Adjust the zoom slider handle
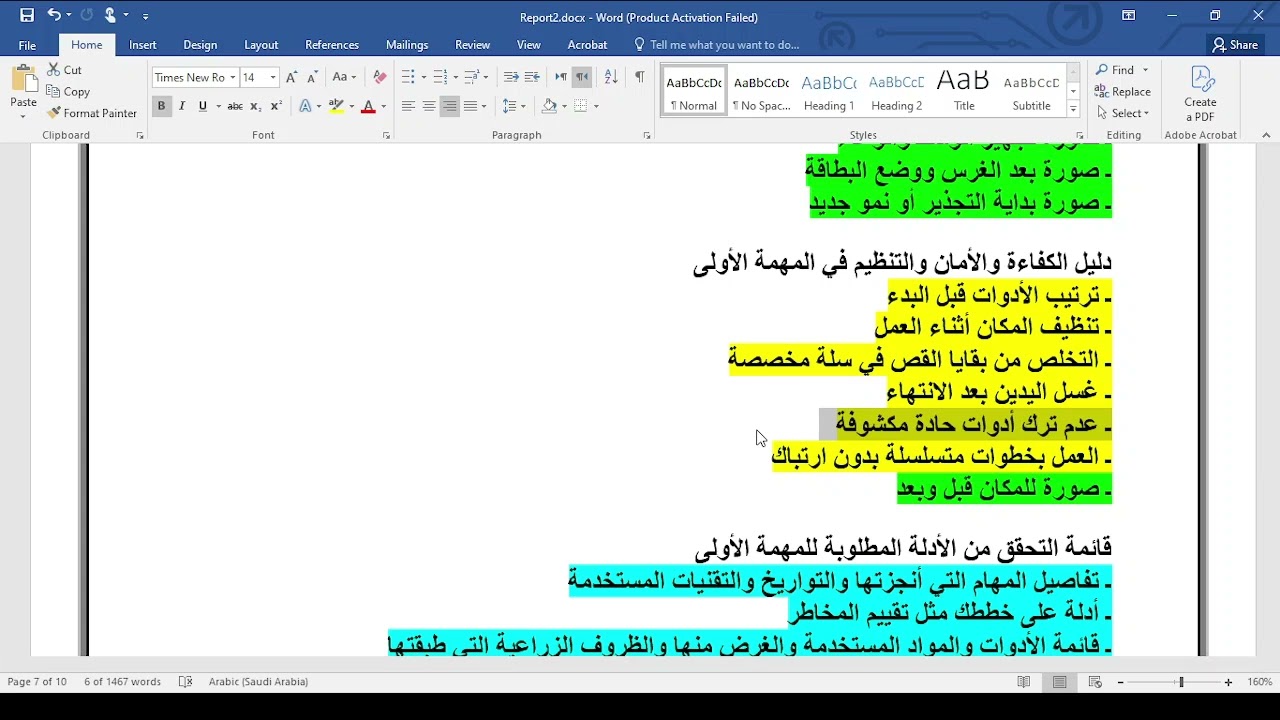1280x720 pixels. tap(1181, 682)
